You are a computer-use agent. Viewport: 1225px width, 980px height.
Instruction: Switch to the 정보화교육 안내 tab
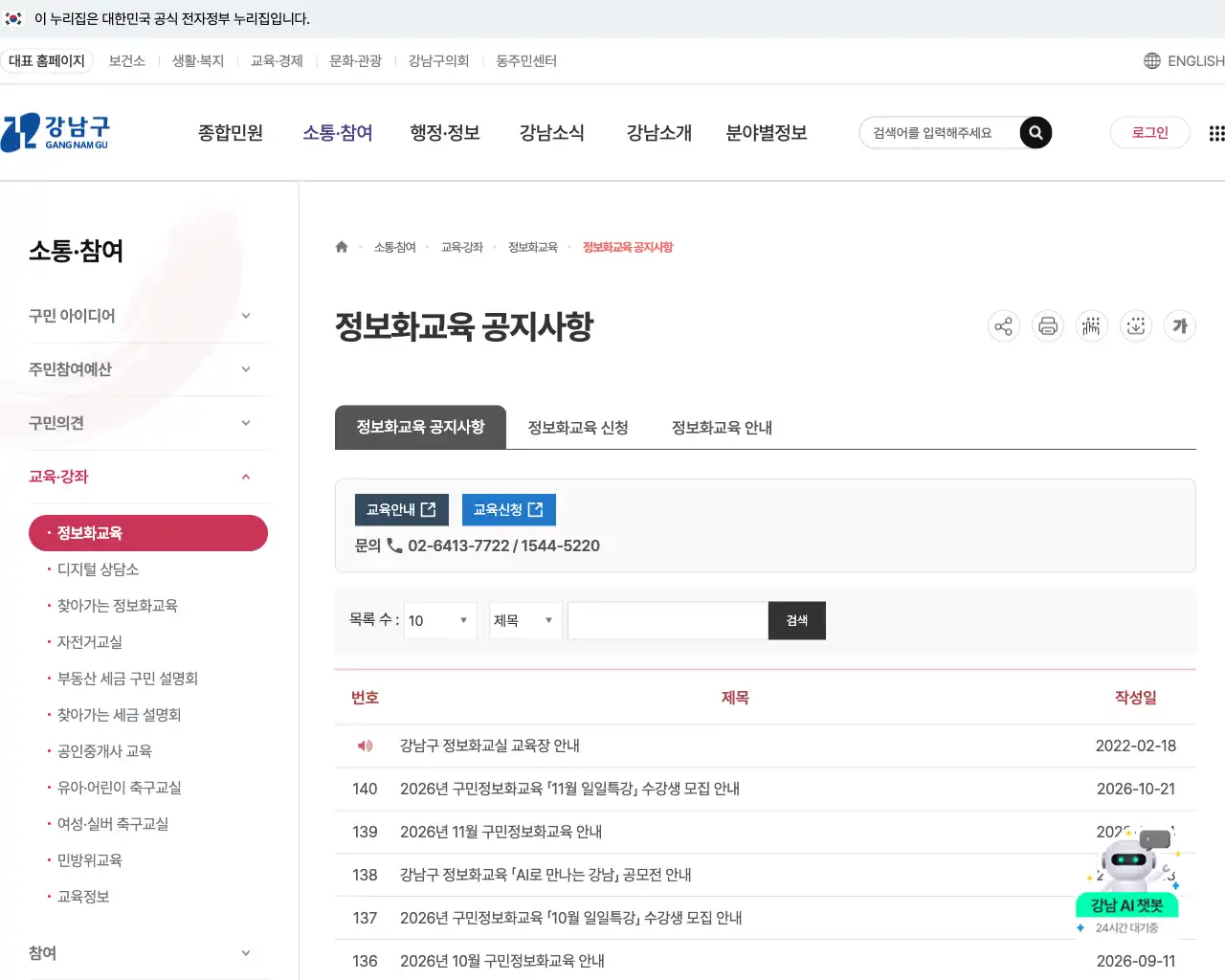click(x=722, y=428)
